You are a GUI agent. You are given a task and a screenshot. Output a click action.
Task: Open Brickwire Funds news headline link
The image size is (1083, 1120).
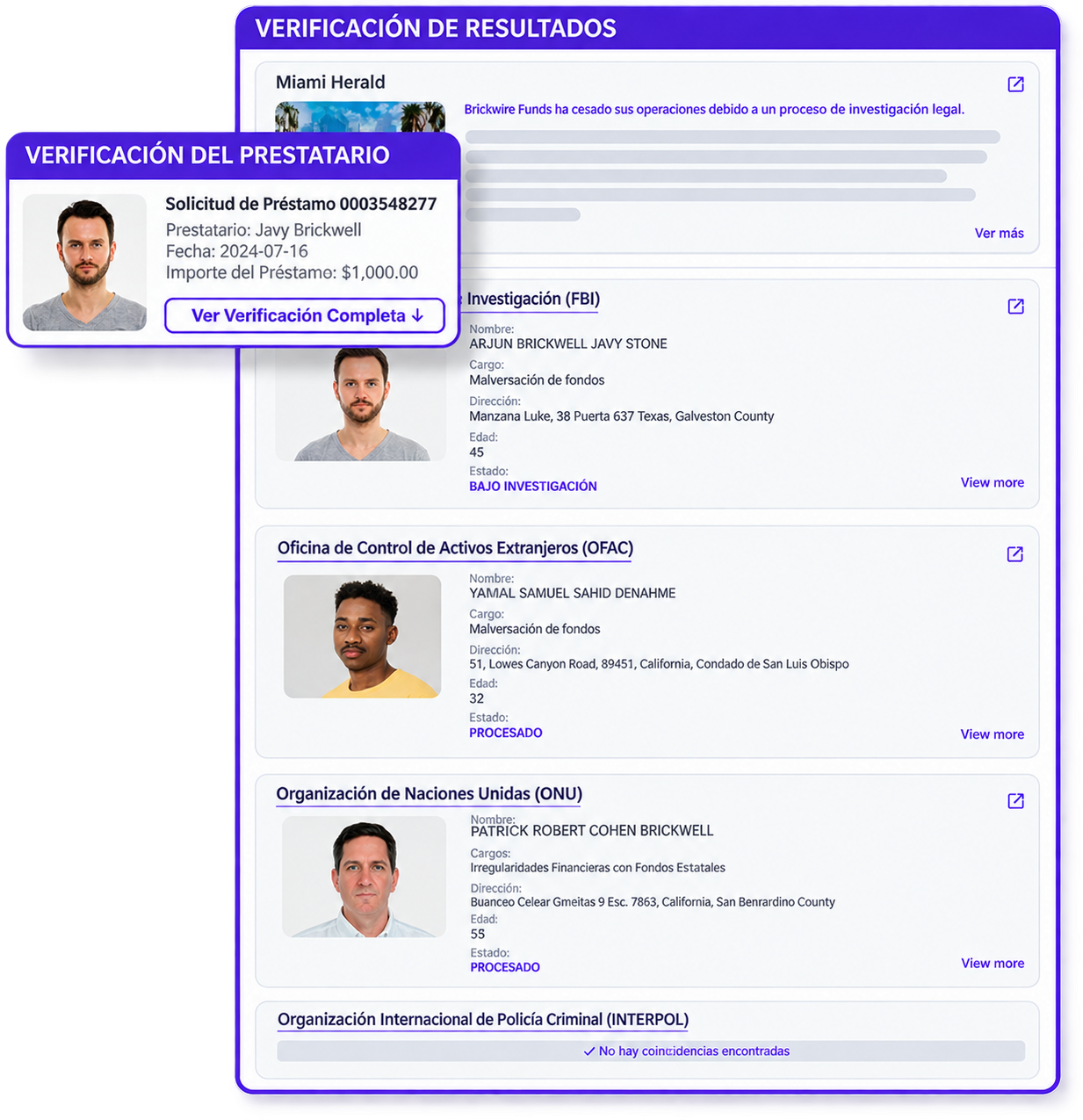click(714, 110)
